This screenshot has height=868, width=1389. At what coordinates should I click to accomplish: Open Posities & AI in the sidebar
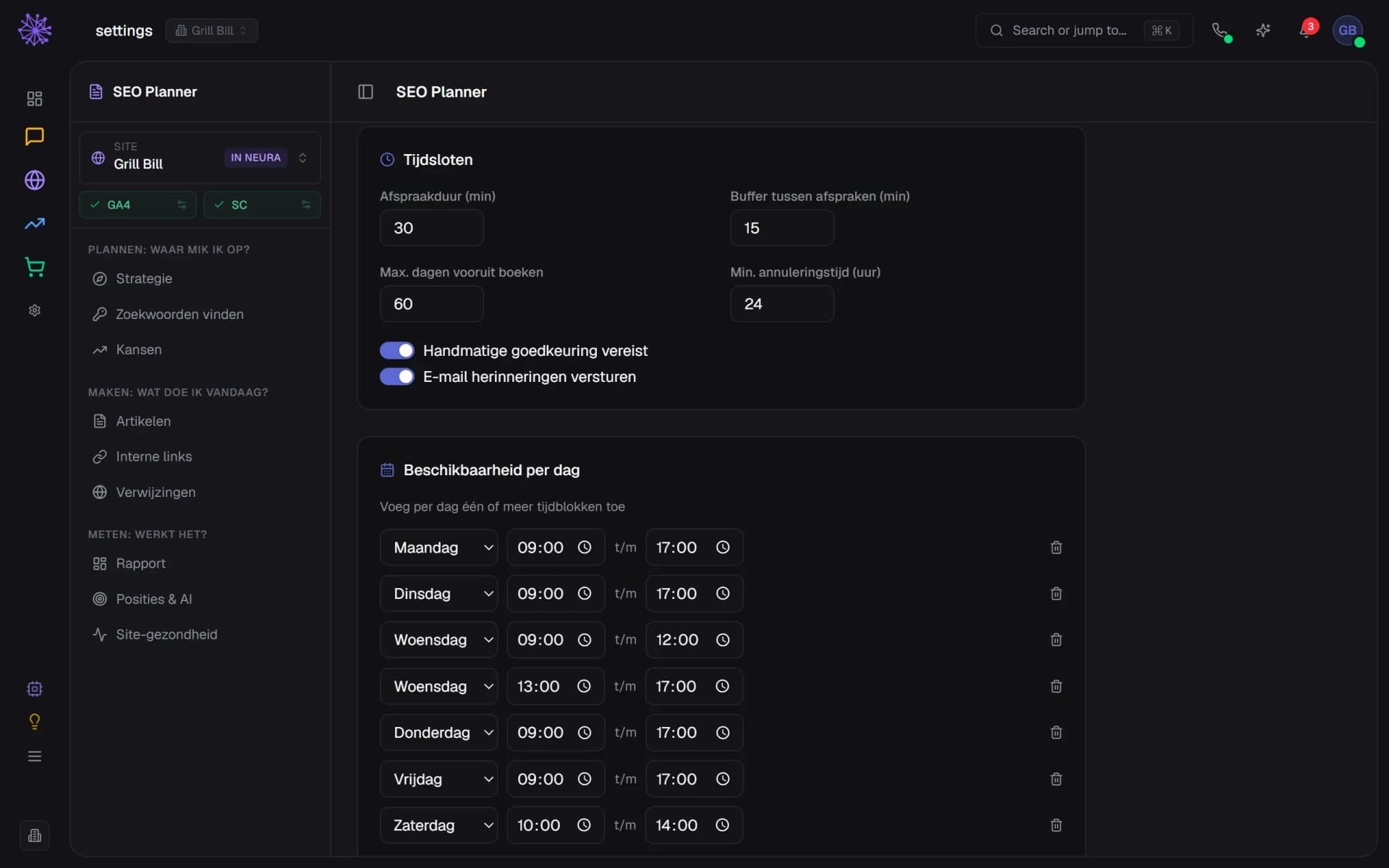153,599
